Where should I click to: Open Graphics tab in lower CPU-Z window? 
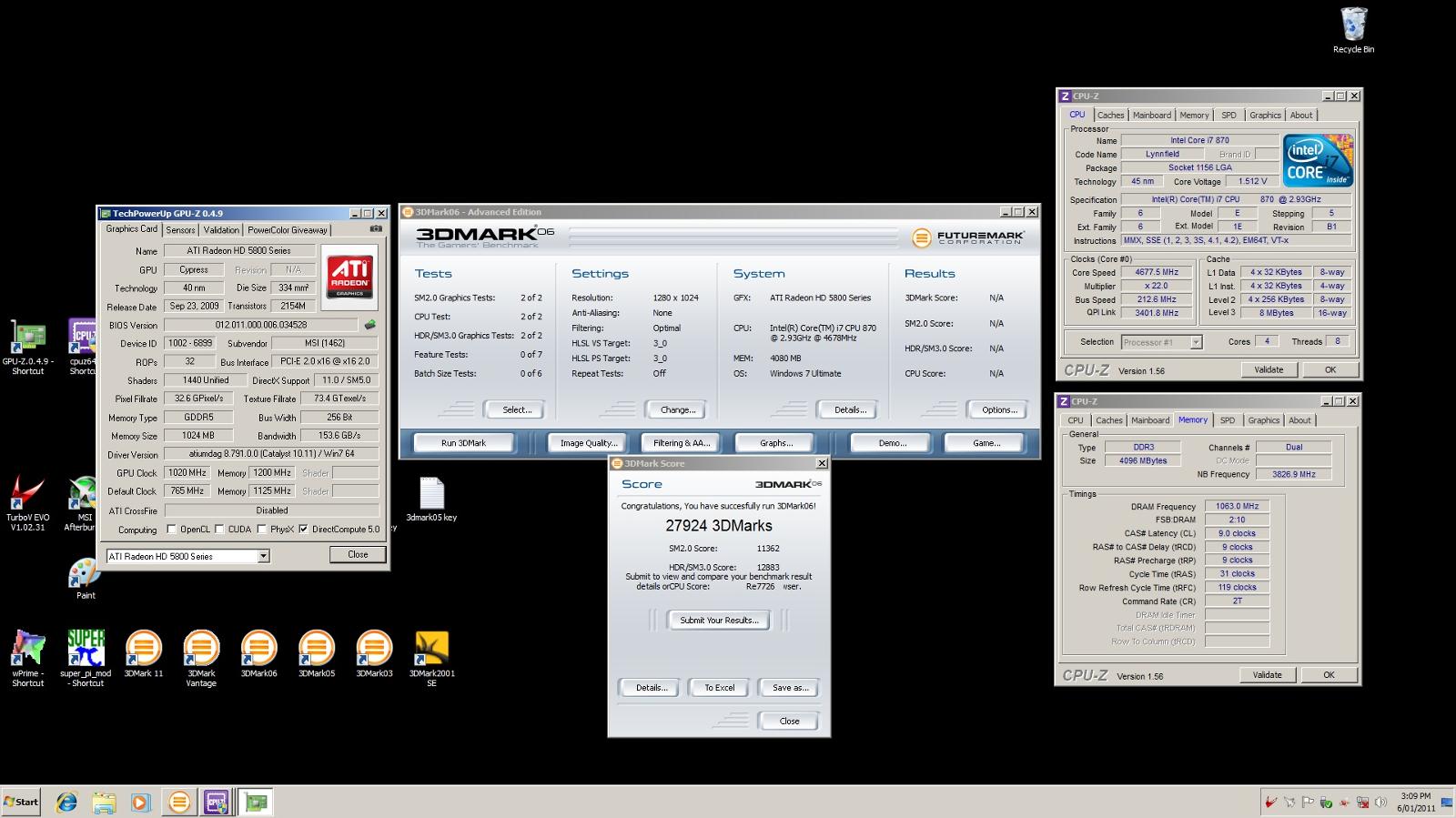(x=1263, y=420)
